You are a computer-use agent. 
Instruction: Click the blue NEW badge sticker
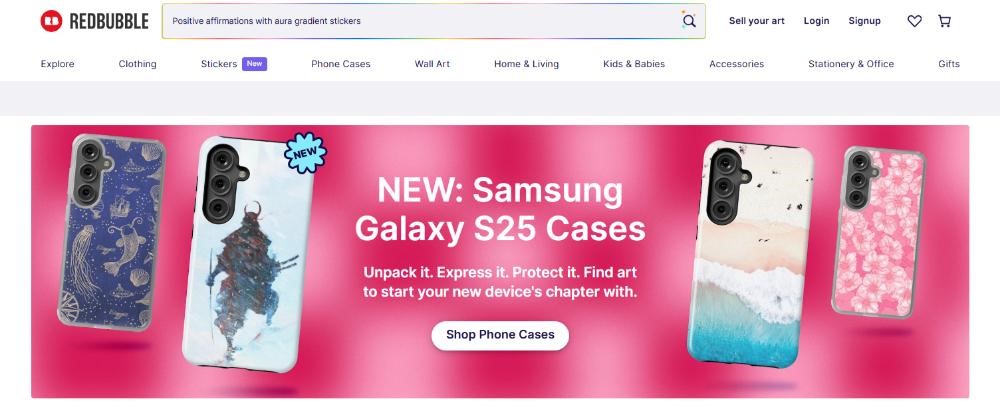(305, 153)
